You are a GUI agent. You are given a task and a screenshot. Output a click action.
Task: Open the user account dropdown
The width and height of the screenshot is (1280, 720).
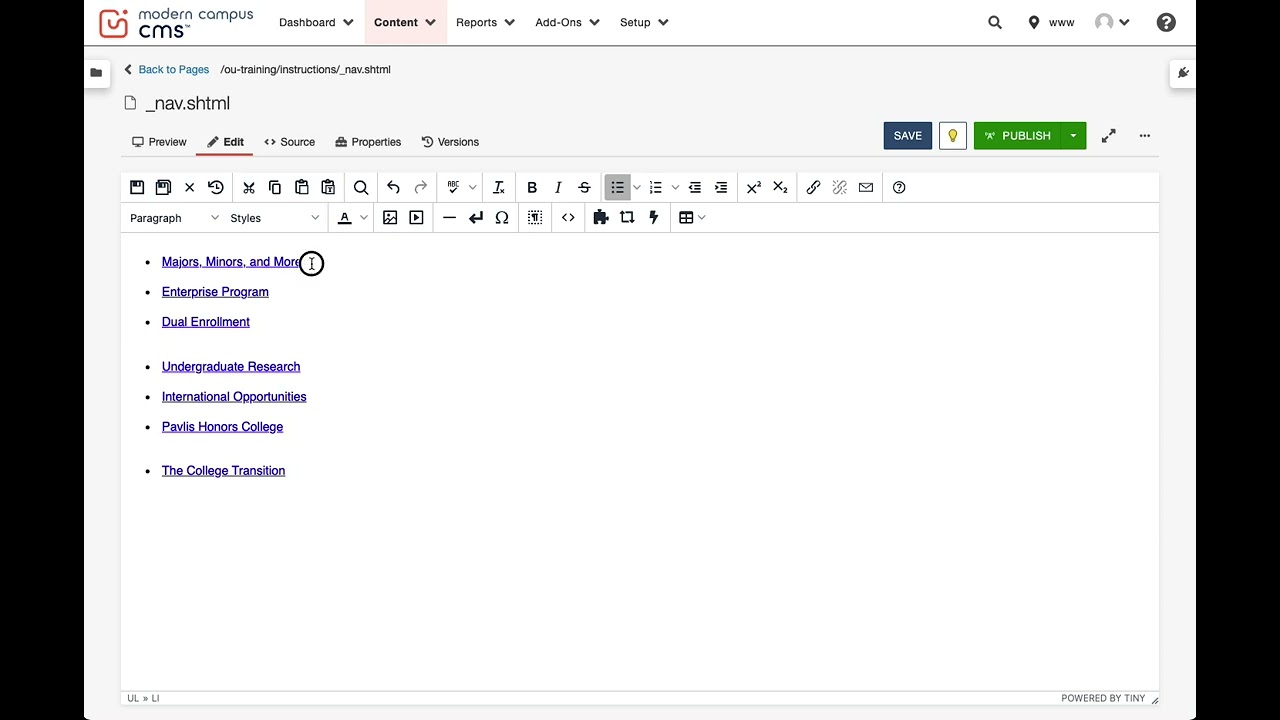pyautogui.click(x=1112, y=22)
